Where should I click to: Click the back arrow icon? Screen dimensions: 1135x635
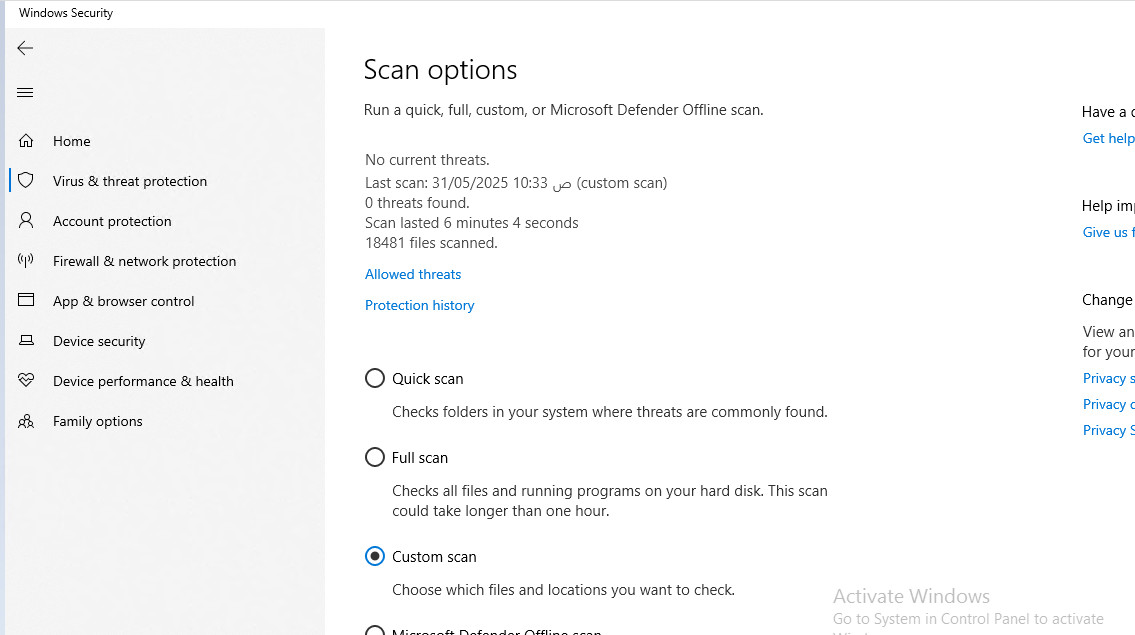point(25,49)
